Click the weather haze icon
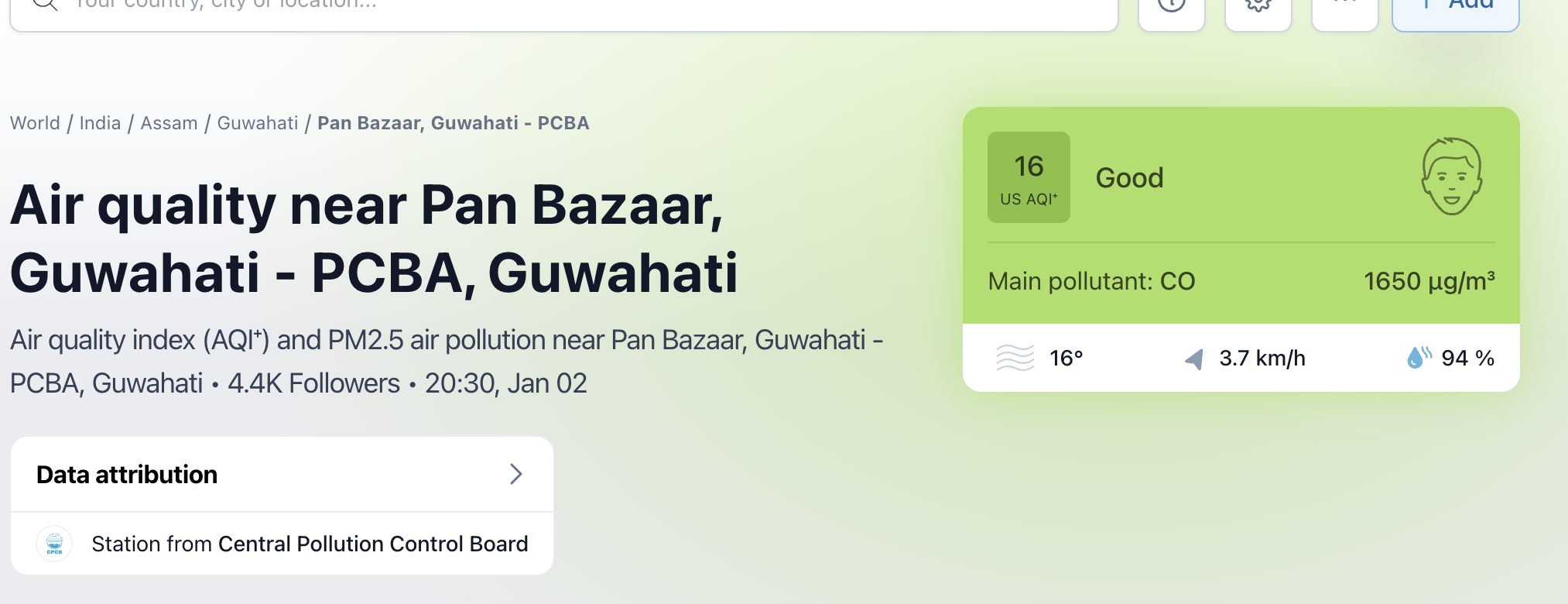1568x604 pixels. [x=1015, y=358]
